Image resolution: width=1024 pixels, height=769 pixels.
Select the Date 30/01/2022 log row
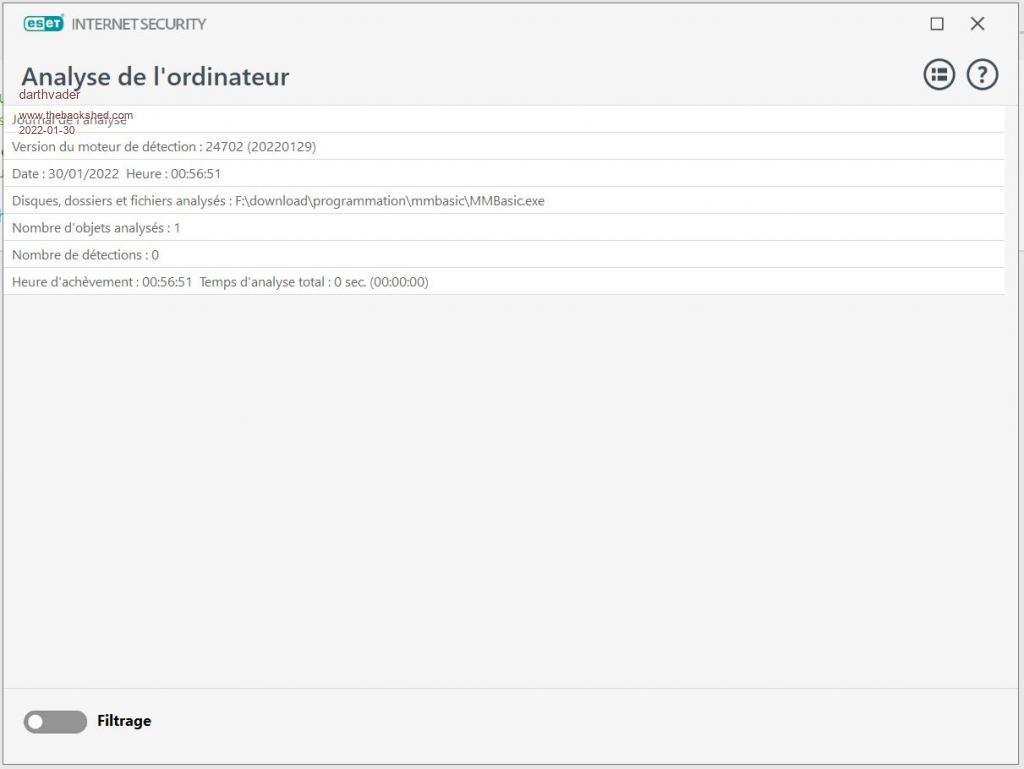coord(116,174)
